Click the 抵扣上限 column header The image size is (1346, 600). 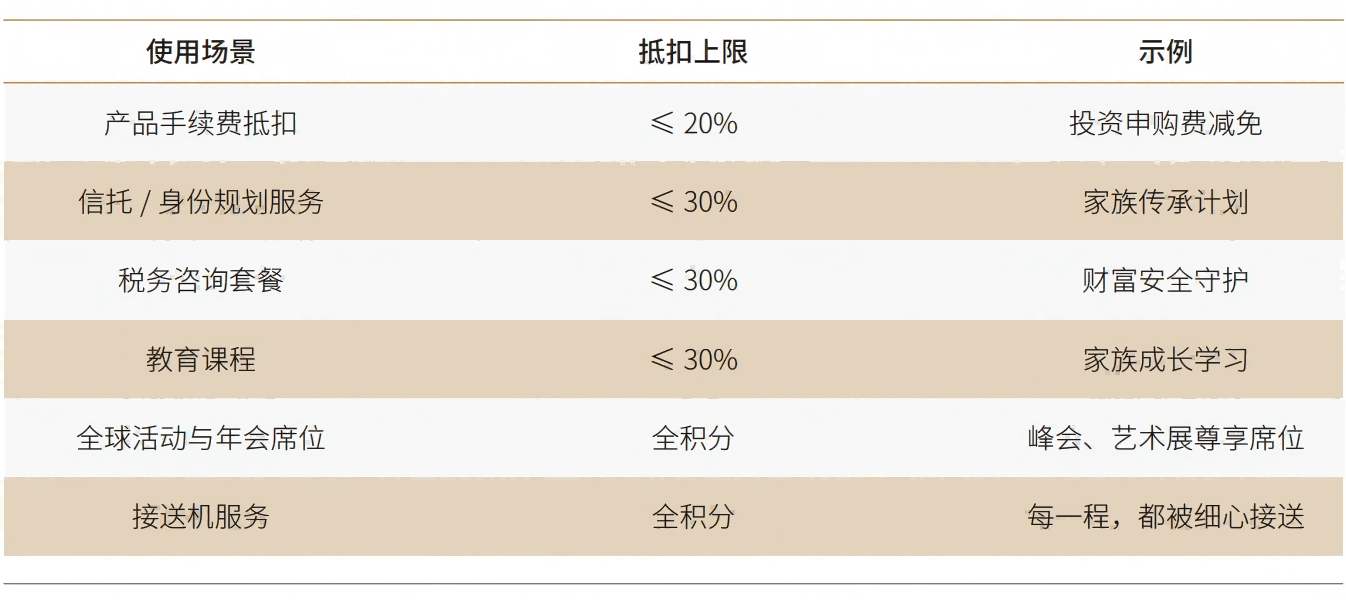(x=693, y=52)
